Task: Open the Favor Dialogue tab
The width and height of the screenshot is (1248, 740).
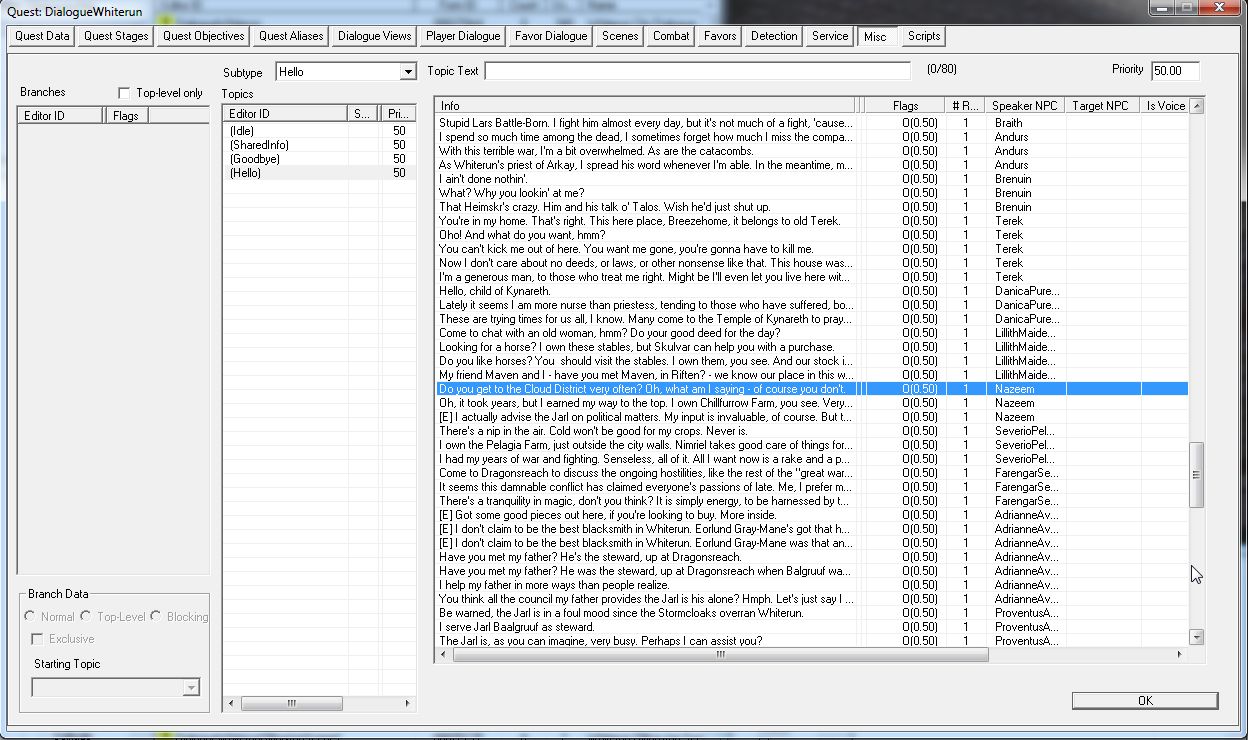Action: (x=551, y=36)
